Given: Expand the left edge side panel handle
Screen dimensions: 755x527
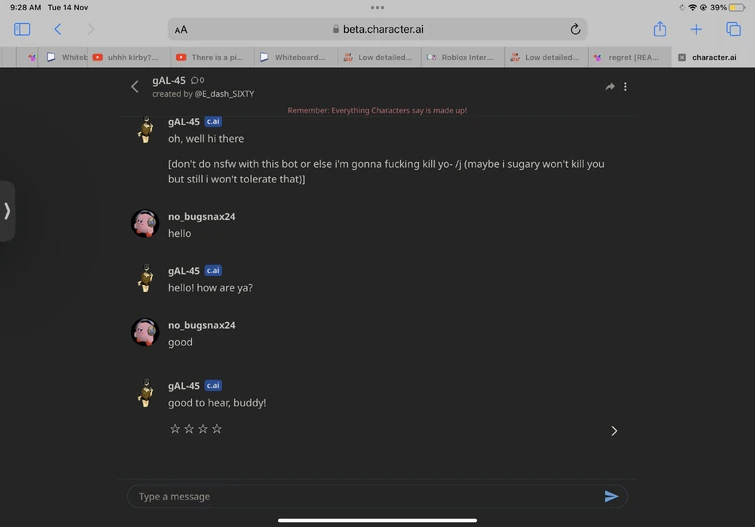Looking at the screenshot, I should point(7,211).
